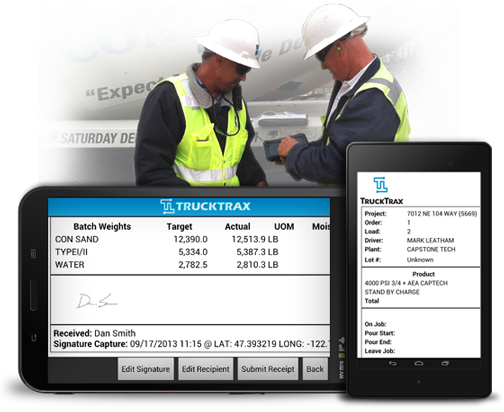Viewport: 504px width, 412px height.
Task: Select target value 12,390.0
Action: click(191, 239)
